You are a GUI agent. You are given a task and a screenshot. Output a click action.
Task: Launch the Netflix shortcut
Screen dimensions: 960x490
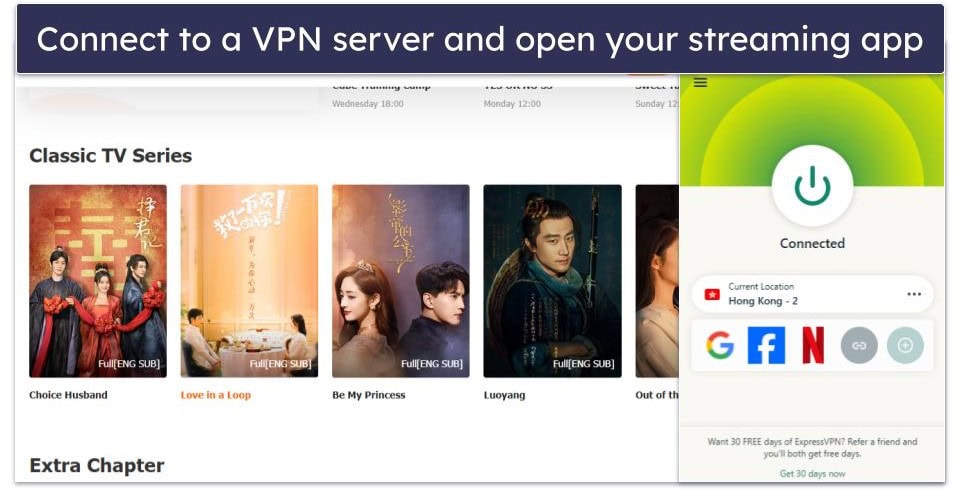click(x=813, y=346)
